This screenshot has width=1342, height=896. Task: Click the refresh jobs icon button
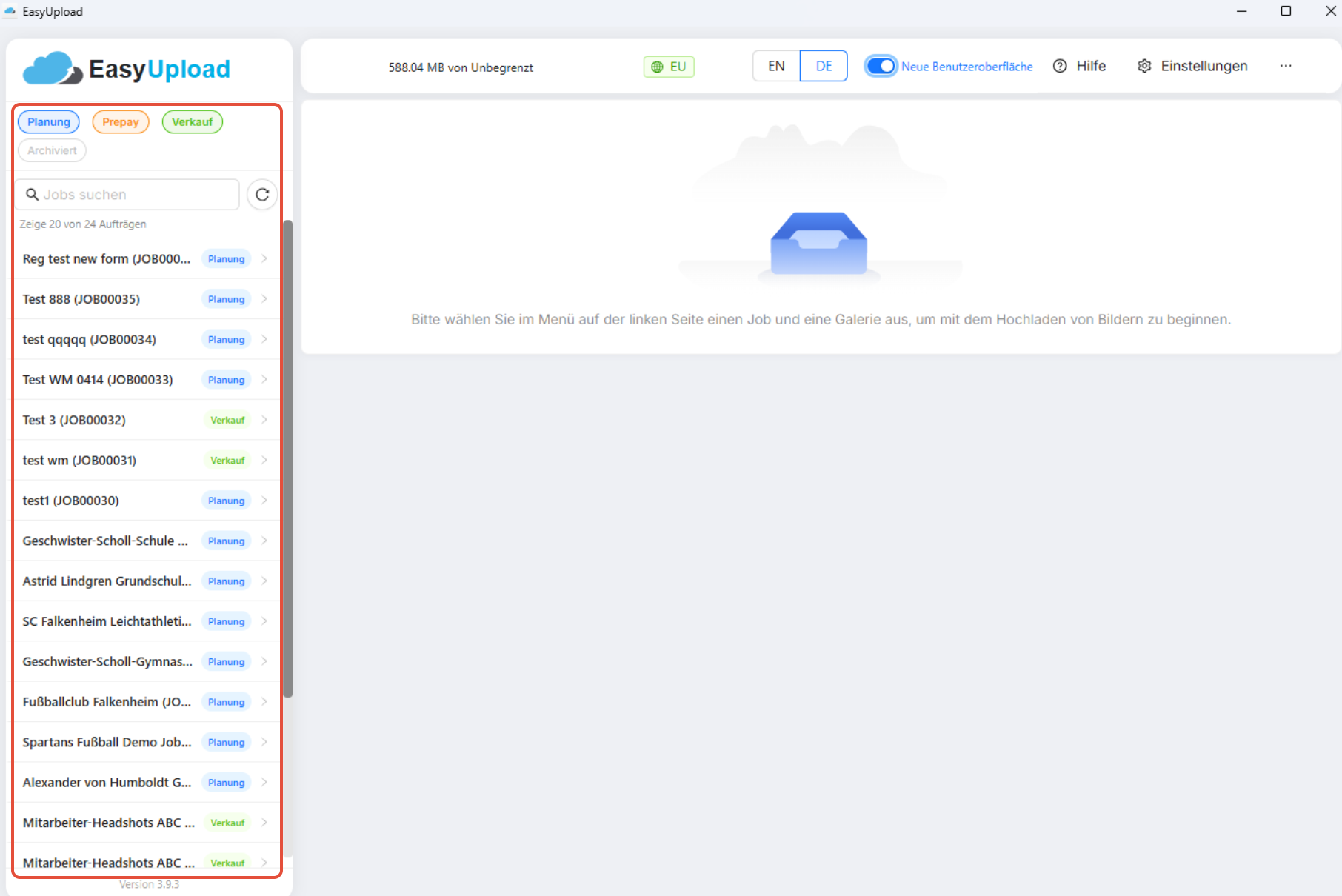pos(262,195)
